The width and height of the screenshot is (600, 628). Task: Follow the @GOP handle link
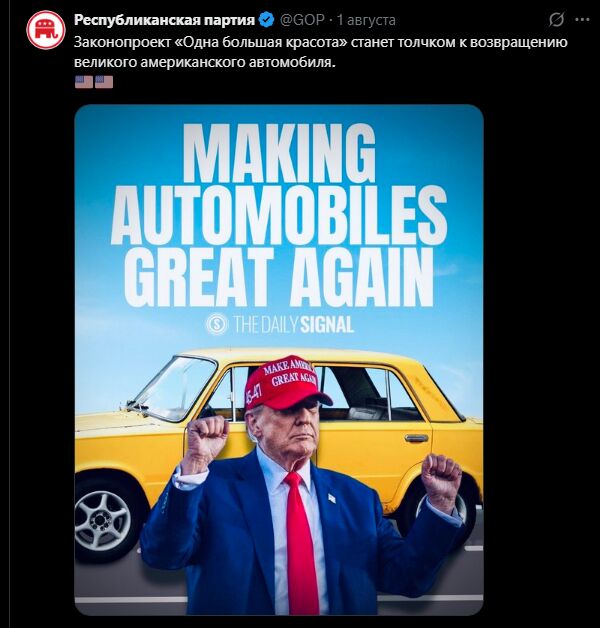(x=302, y=20)
